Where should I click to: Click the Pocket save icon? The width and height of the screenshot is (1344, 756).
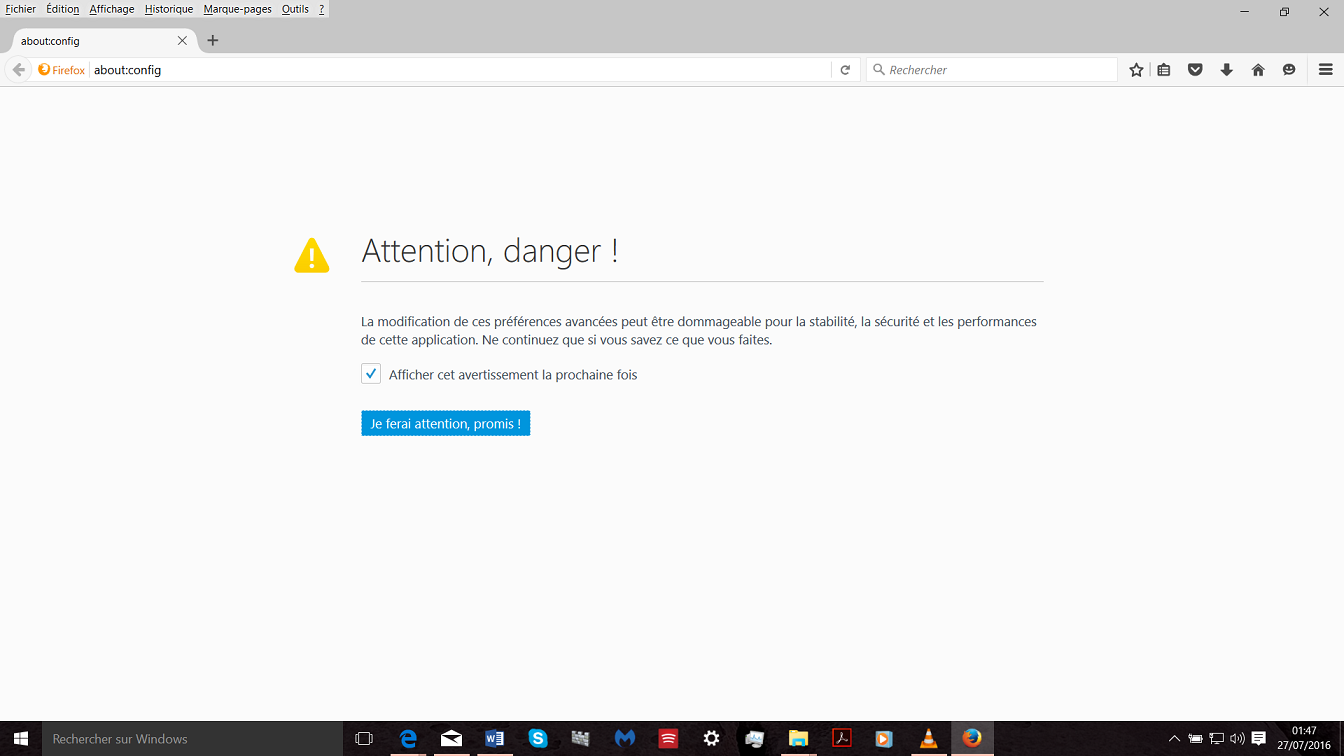click(x=1195, y=70)
